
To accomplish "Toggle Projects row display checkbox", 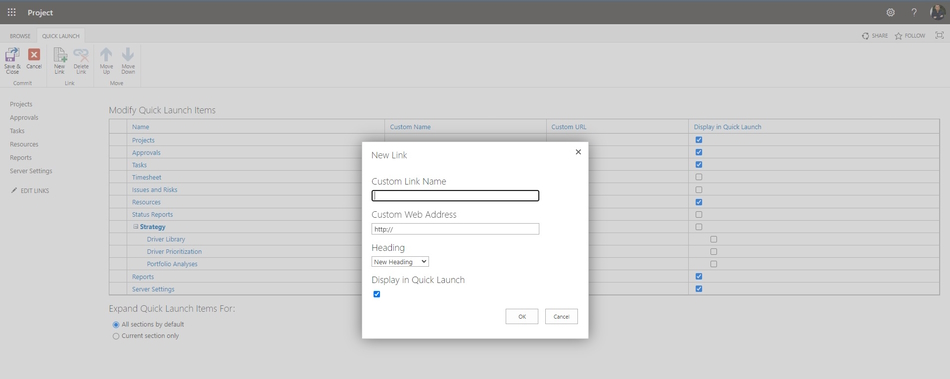I will (699, 140).
